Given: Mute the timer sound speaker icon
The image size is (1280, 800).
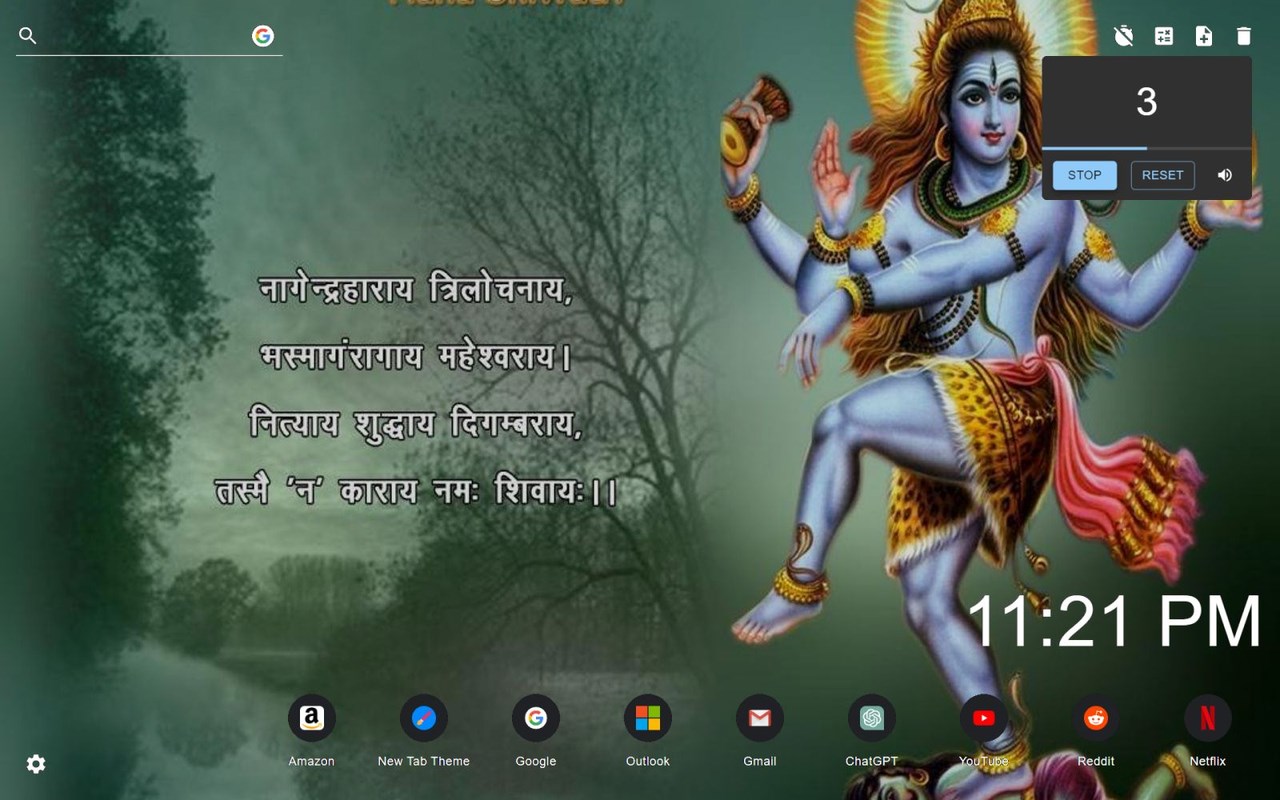Looking at the screenshot, I should (1225, 175).
